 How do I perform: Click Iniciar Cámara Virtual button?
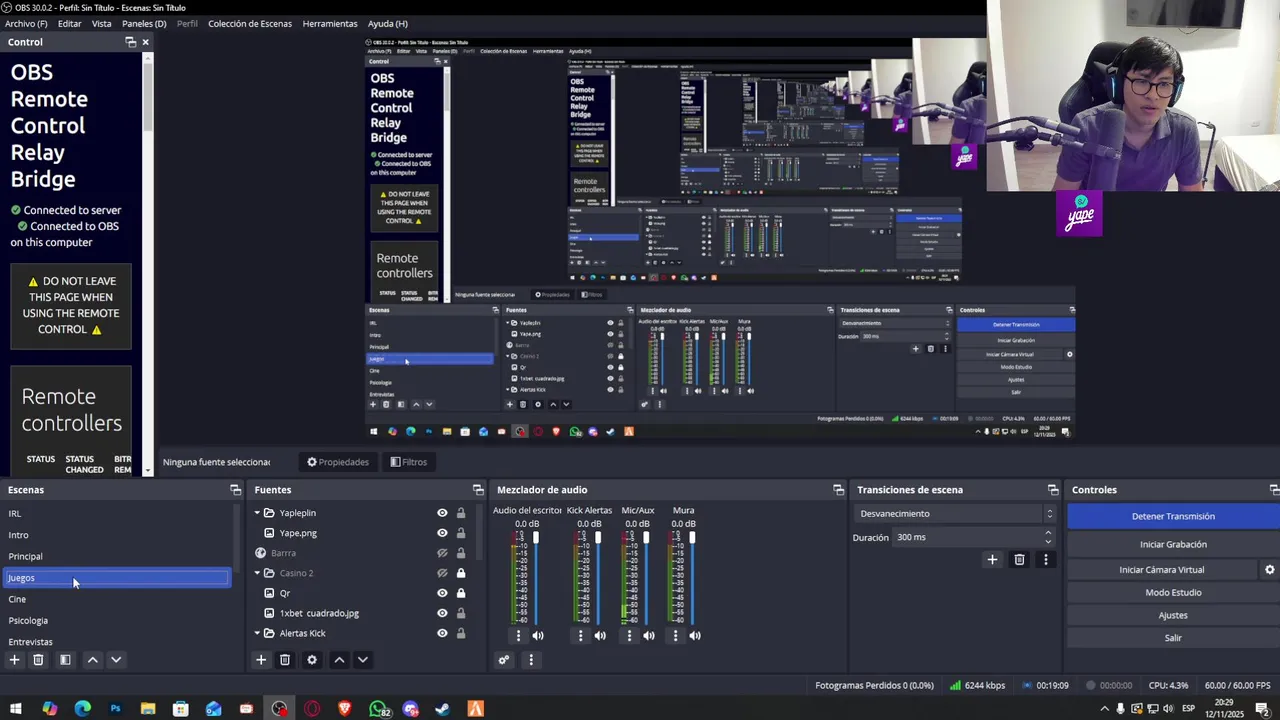pos(1162,570)
